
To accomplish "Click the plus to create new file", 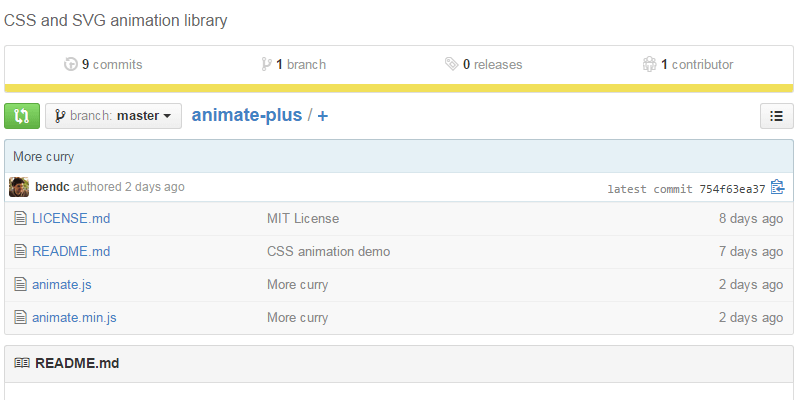I will [x=322, y=116].
